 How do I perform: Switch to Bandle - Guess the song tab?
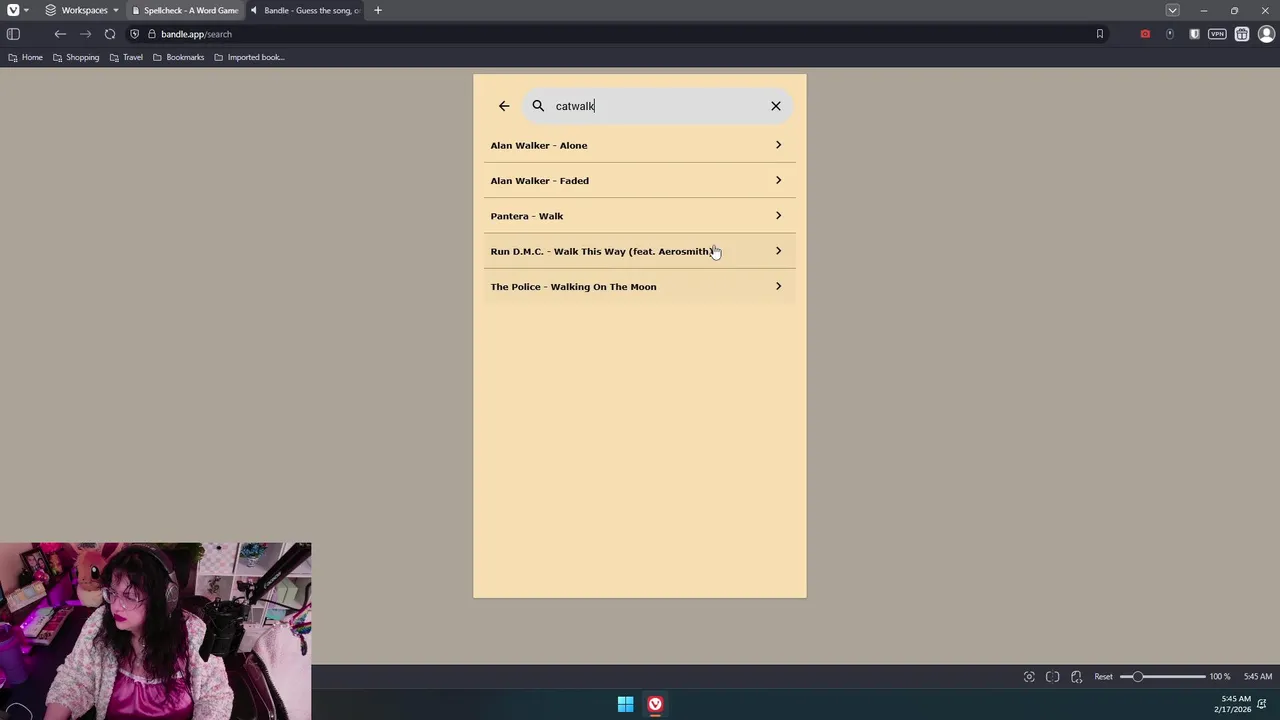coord(306,10)
